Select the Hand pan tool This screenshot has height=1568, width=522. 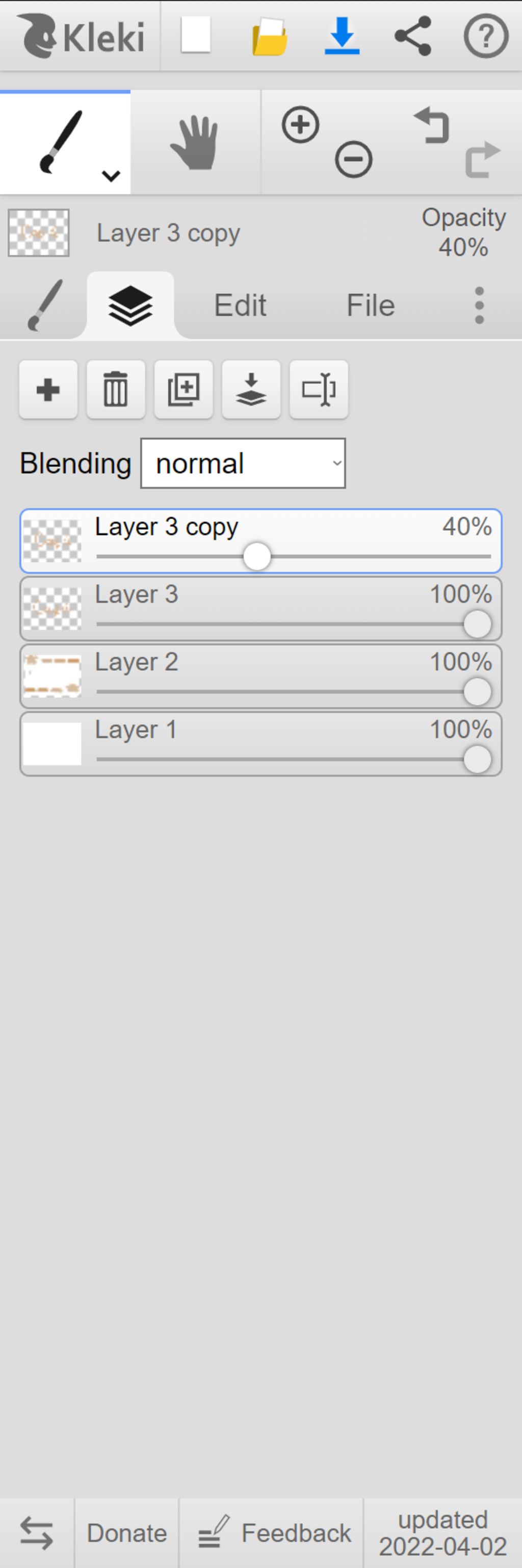pos(195,143)
